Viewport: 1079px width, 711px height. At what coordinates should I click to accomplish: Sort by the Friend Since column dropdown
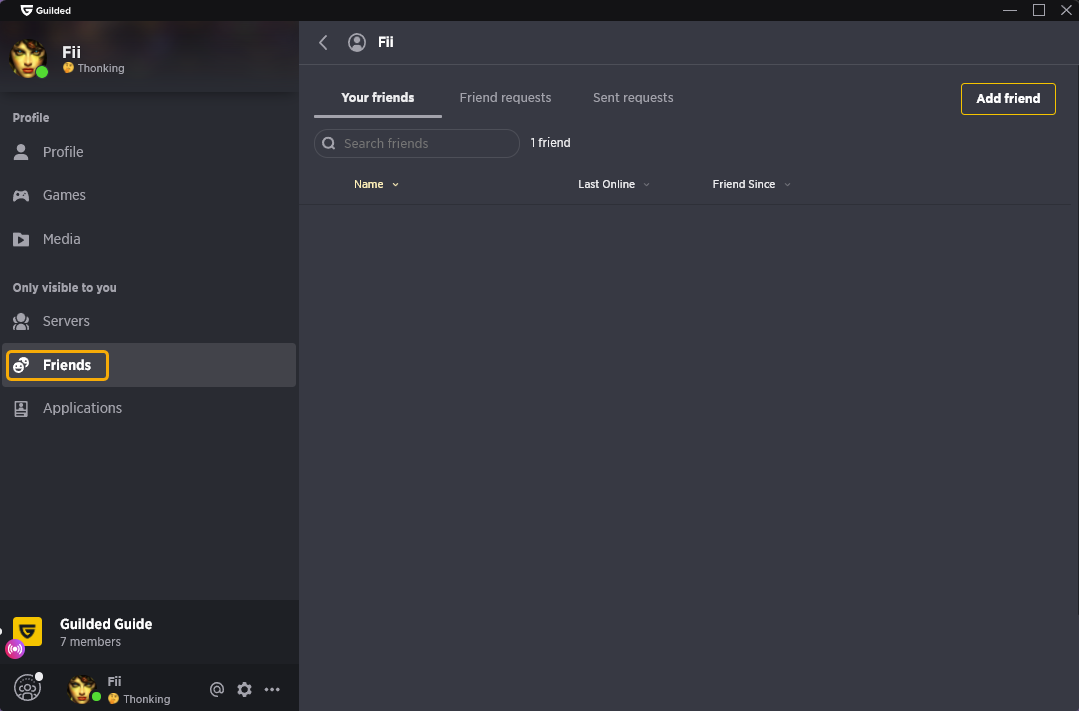point(751,184)
